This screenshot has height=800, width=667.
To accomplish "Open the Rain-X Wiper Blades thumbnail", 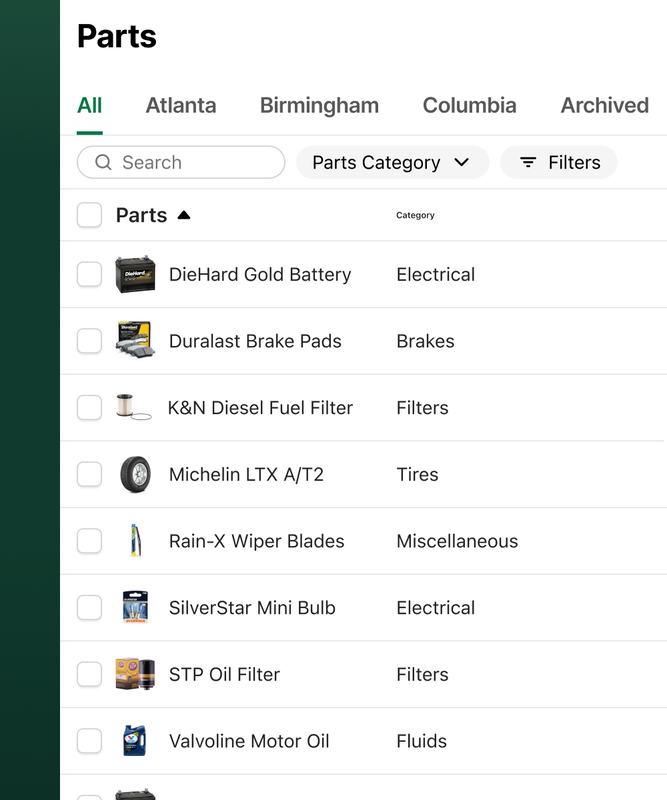I will (135, 540).
